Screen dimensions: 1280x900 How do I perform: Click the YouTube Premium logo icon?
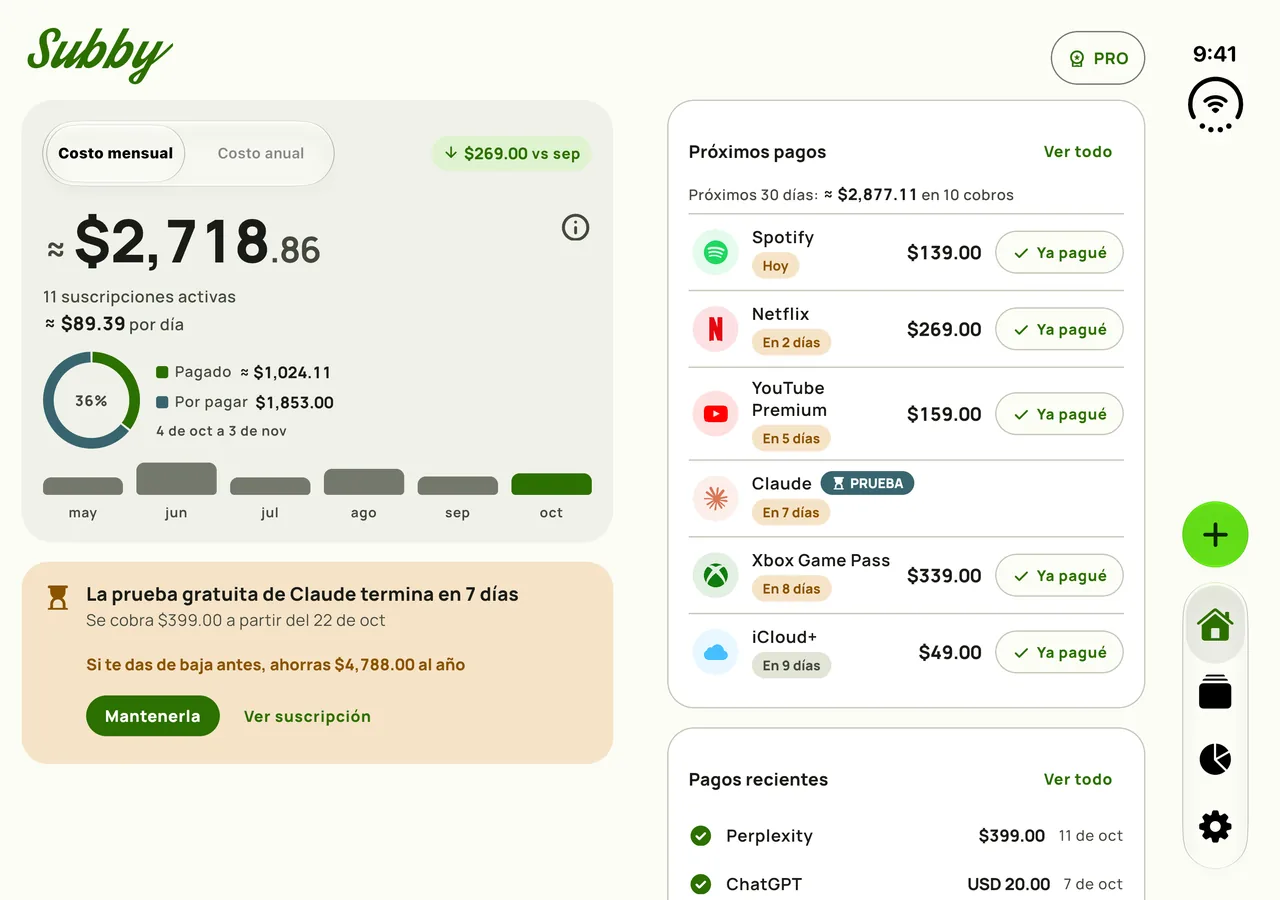[715, 413]
